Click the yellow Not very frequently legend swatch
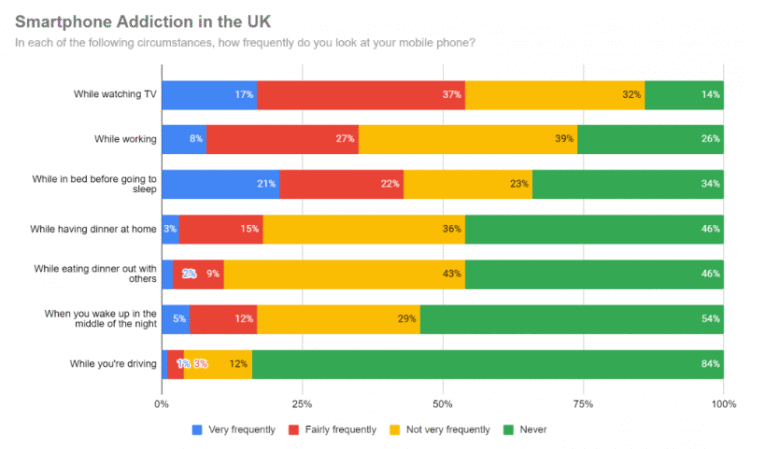This screenshot has height=449, width=780. [395, 430]
